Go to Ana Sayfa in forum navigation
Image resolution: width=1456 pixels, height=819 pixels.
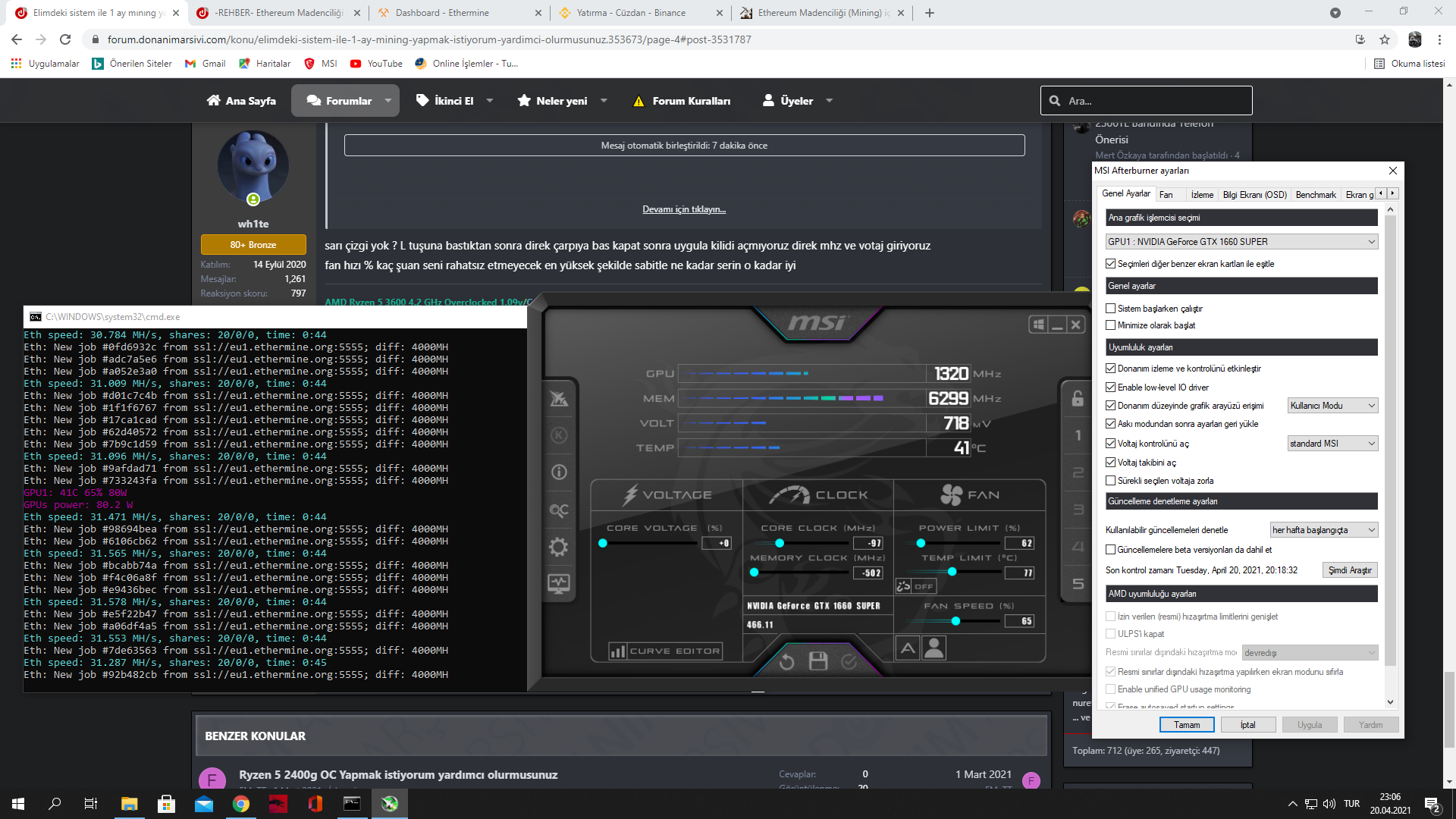[242, 100]
